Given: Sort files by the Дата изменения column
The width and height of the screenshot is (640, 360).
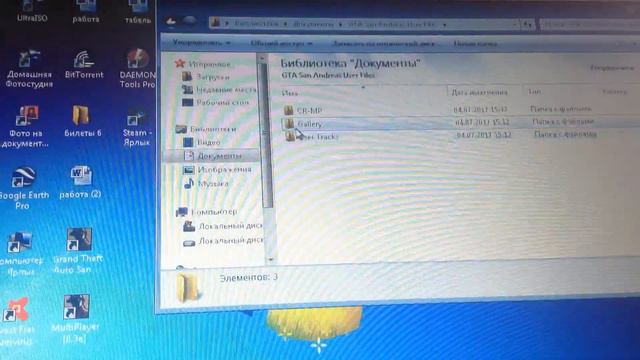Looking at the screenshot, I should tap(484, 92).
